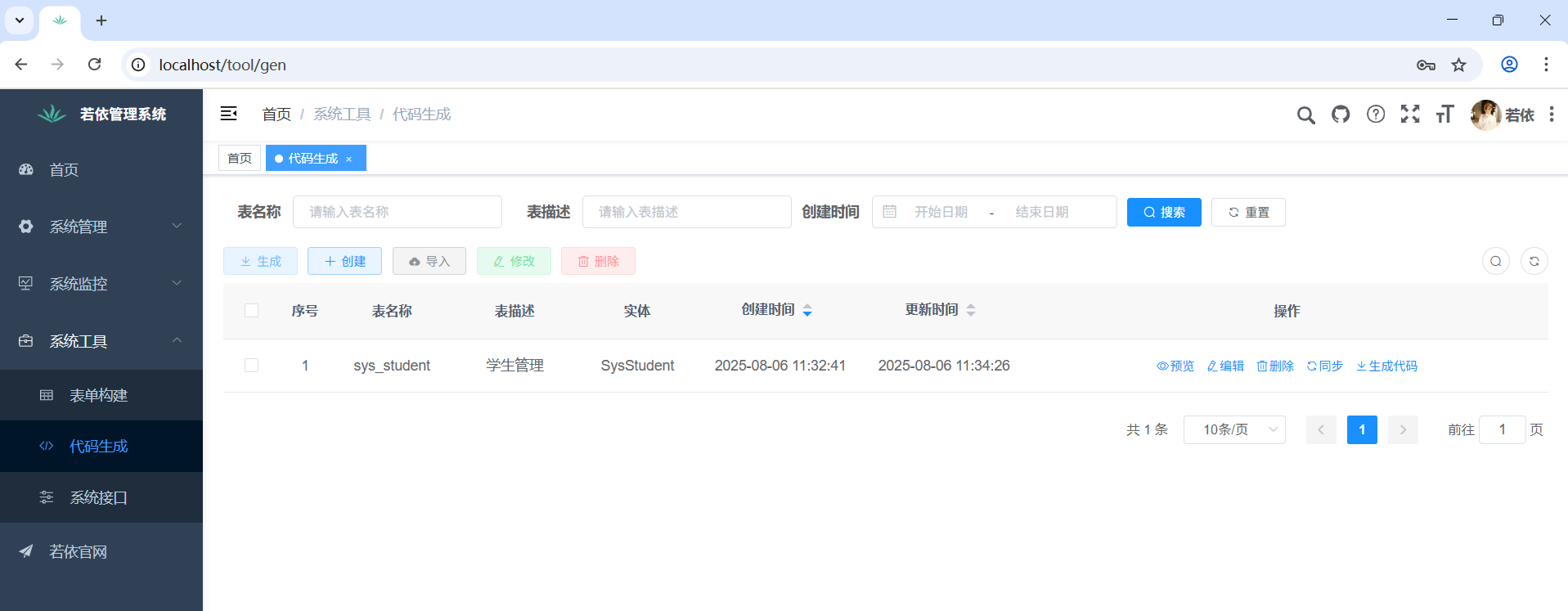This screenshot has width=1568, height=611.
Task: Refresh the table via round refresh icon
Action: tap(1534, 261)
